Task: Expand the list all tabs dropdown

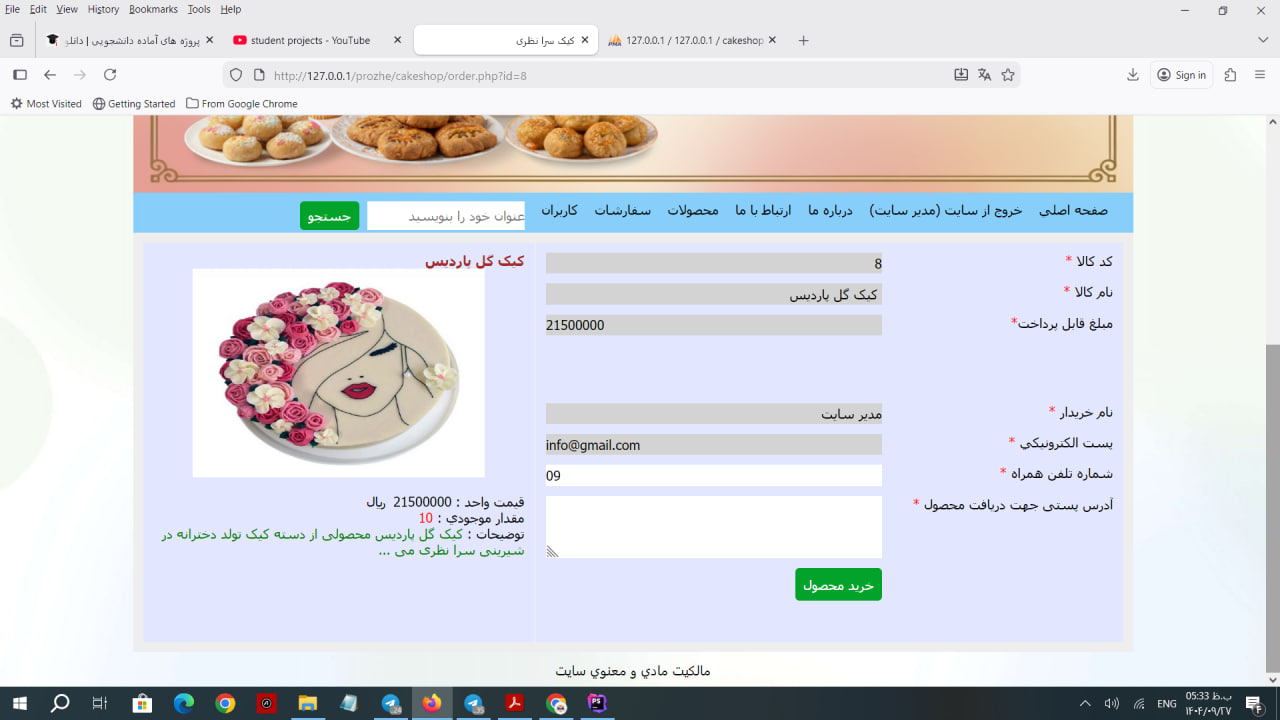Action: [x=1262, y=41]
